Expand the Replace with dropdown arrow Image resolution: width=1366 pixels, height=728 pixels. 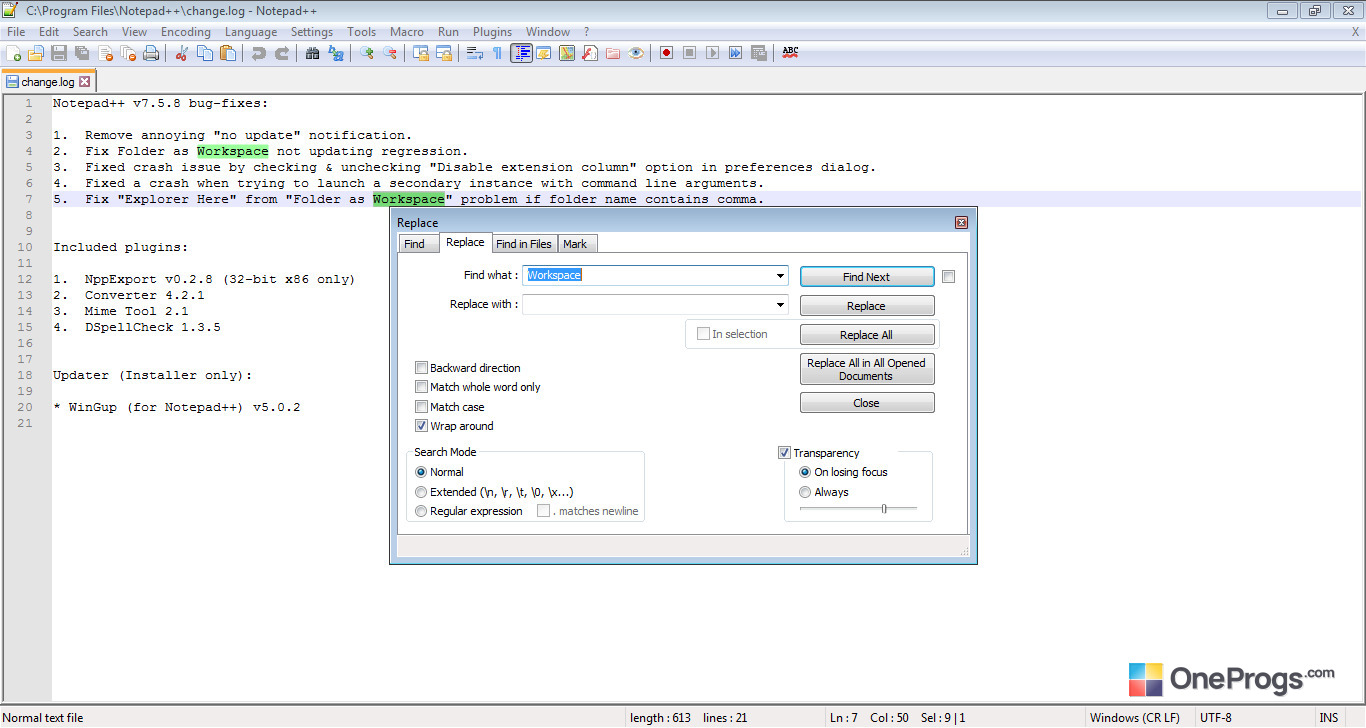(780, 304)
